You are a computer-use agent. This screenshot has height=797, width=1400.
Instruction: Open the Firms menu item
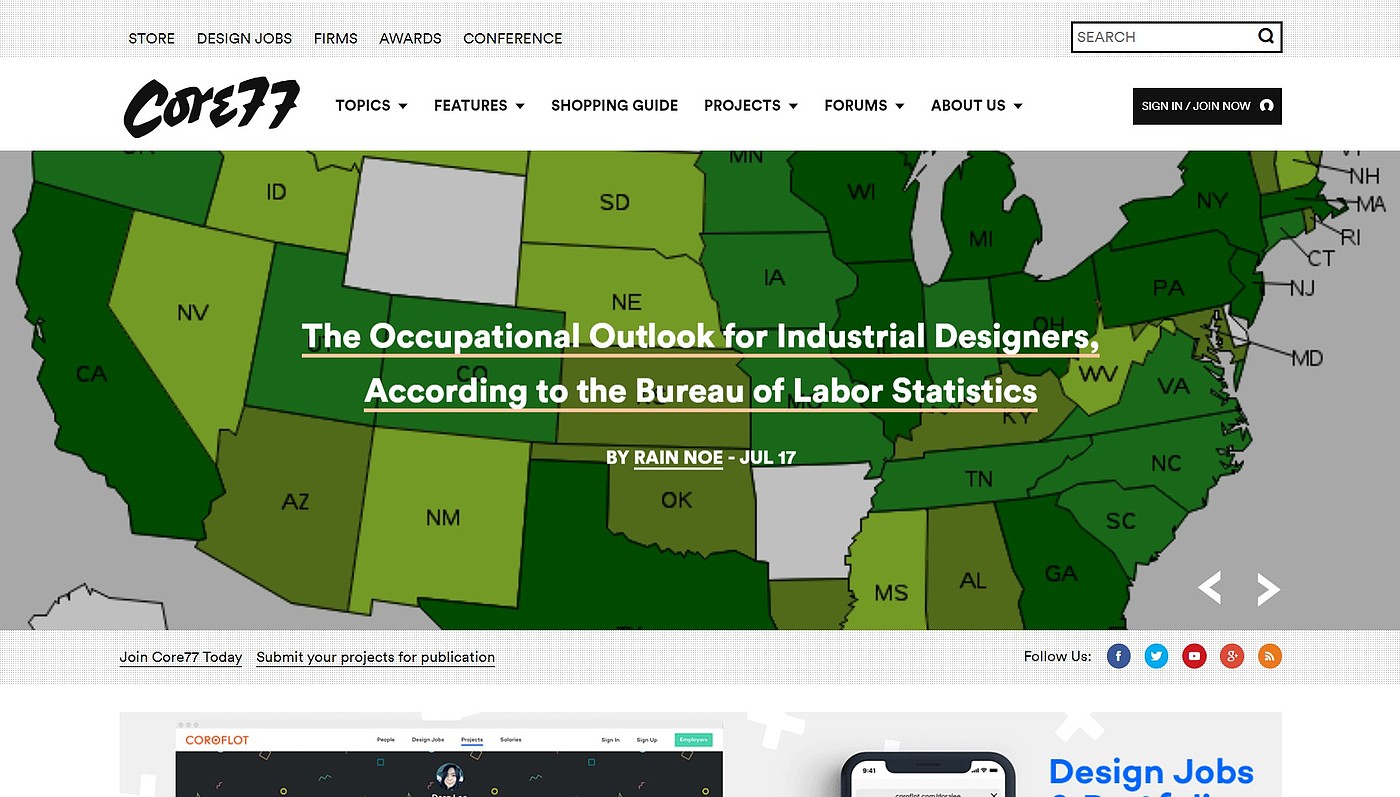336,38
